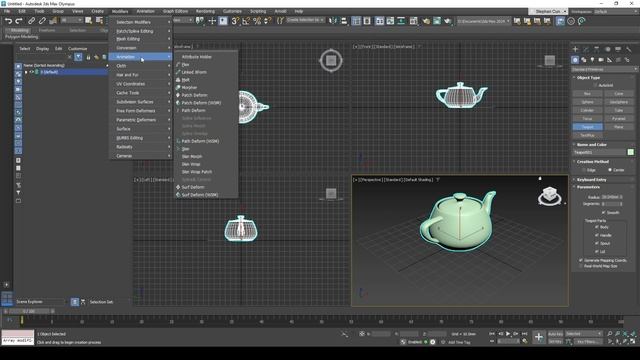
Task: Open the Motion tab in command panel
Action: point(607,49)
